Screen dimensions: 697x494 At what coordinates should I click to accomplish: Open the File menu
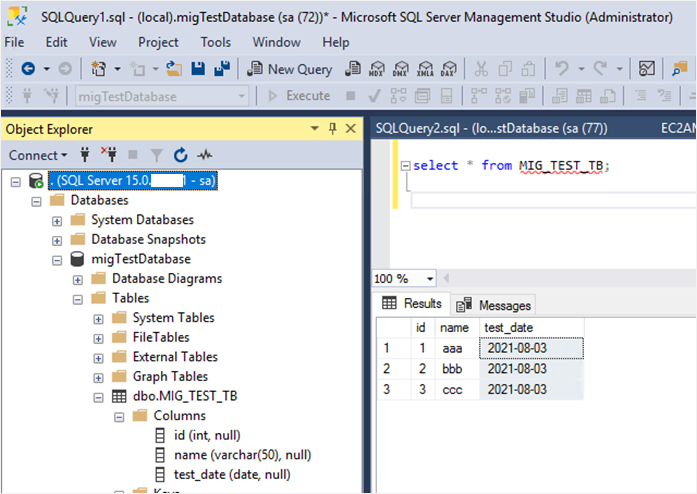pos(14,42)
